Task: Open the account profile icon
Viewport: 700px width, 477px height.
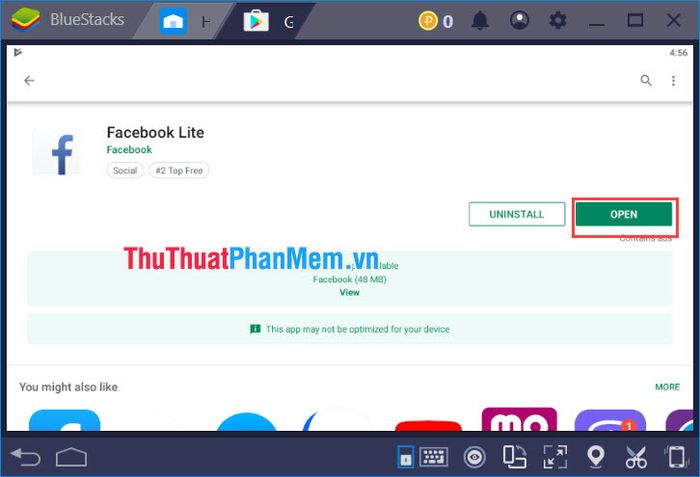Action: tap(519, 21)
